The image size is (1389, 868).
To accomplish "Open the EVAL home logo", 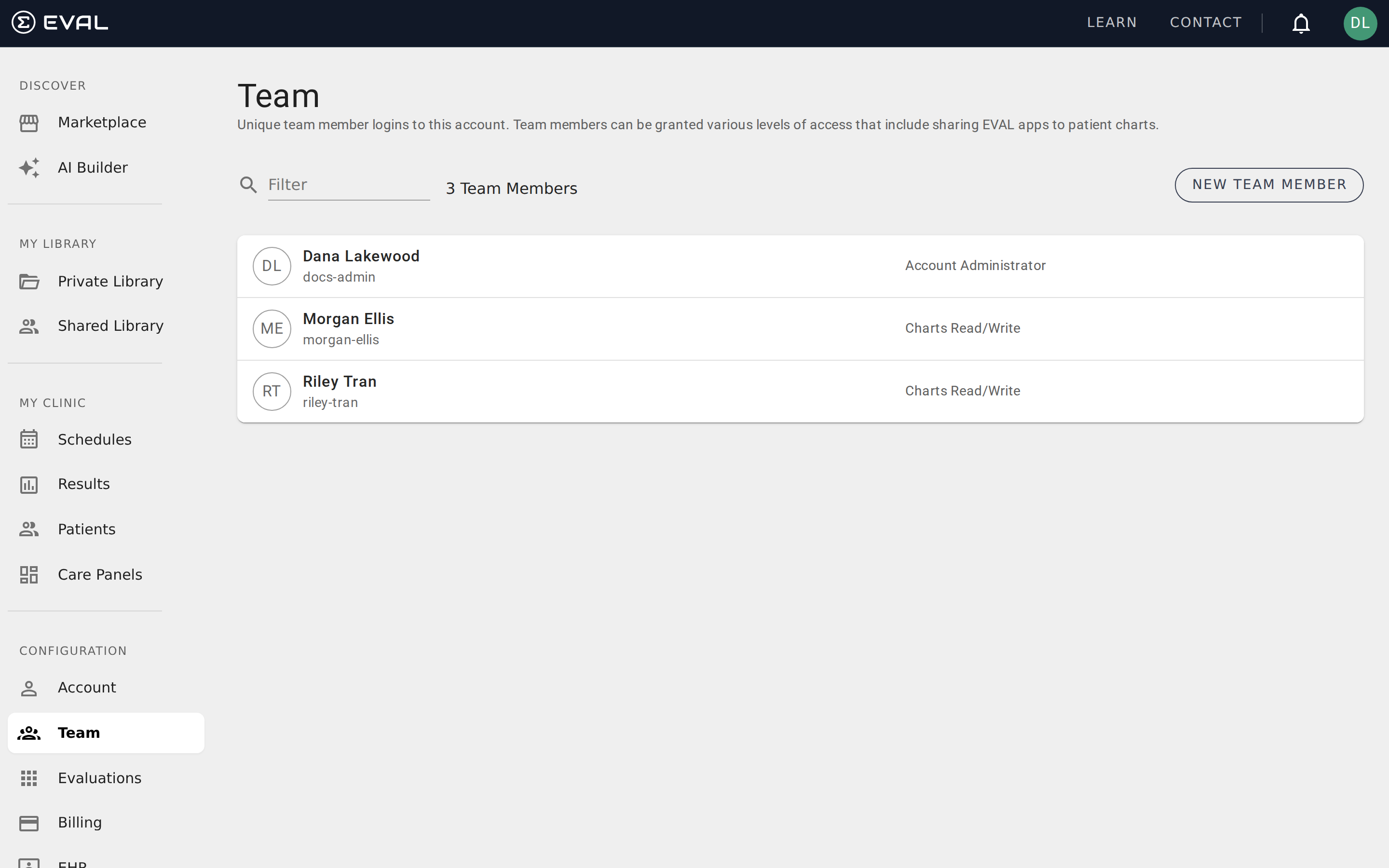I will [x=60, y=22].
